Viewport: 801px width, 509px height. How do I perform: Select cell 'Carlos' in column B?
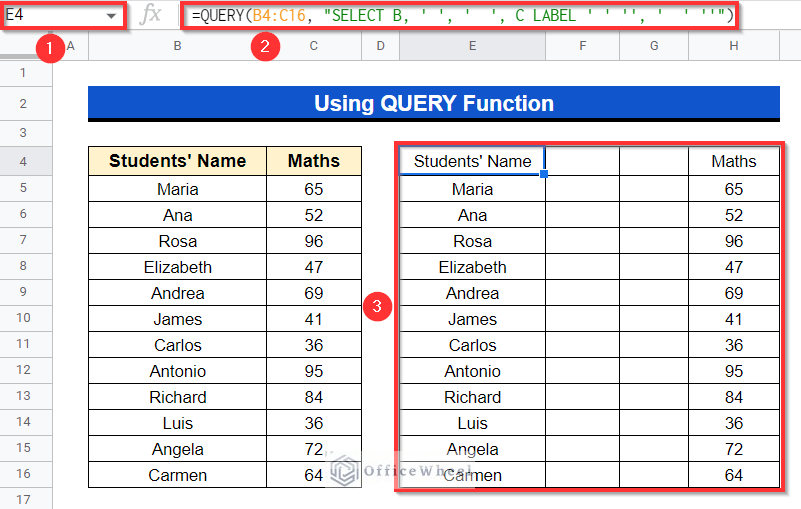click(177, 345)
